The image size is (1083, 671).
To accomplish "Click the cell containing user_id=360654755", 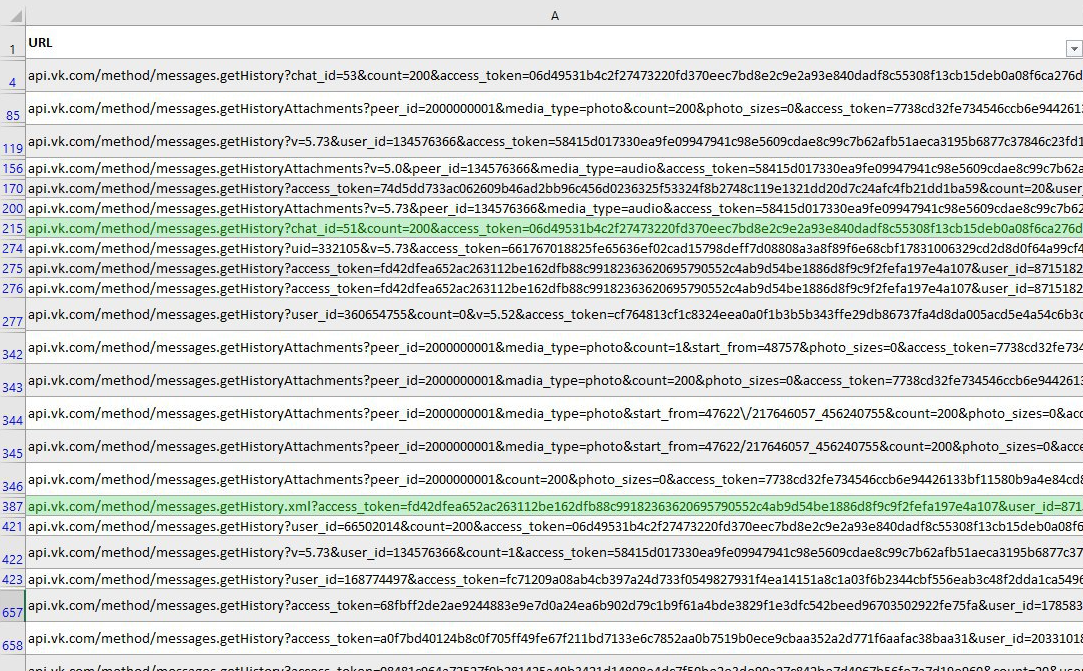I will [x=555, y=314].
